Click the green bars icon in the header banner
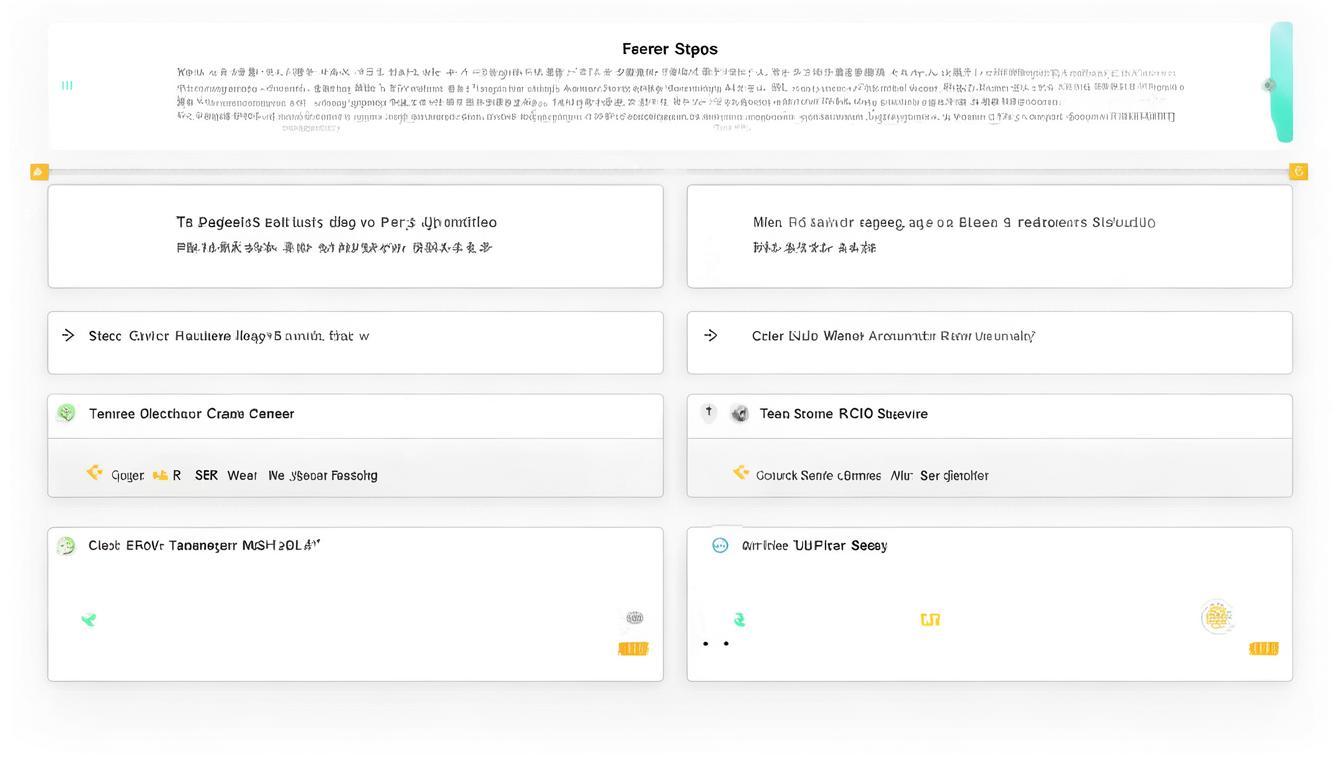 coord(66,85)
